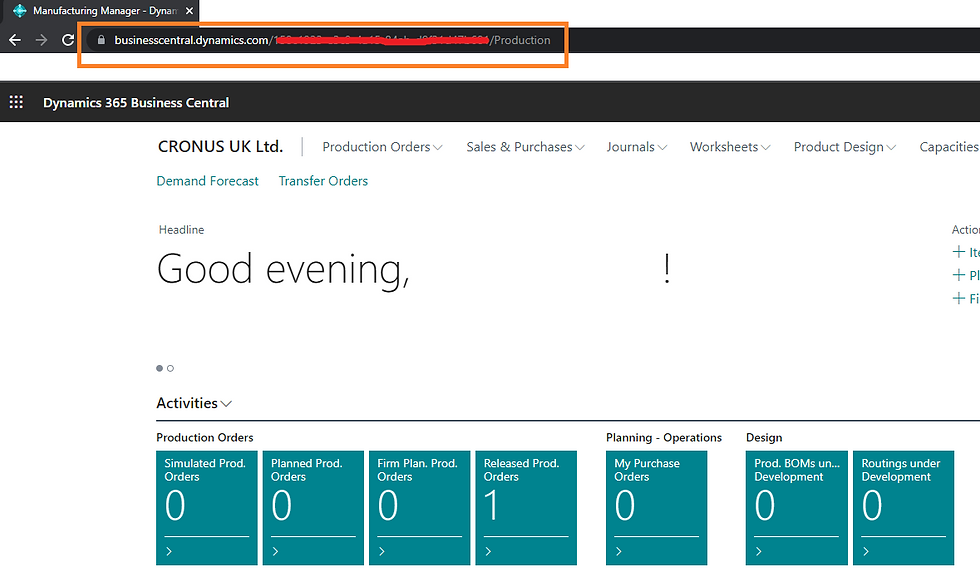Reload the page via refresh icon
This screenshot has height=577, width=980.
(x=66, y=39)
